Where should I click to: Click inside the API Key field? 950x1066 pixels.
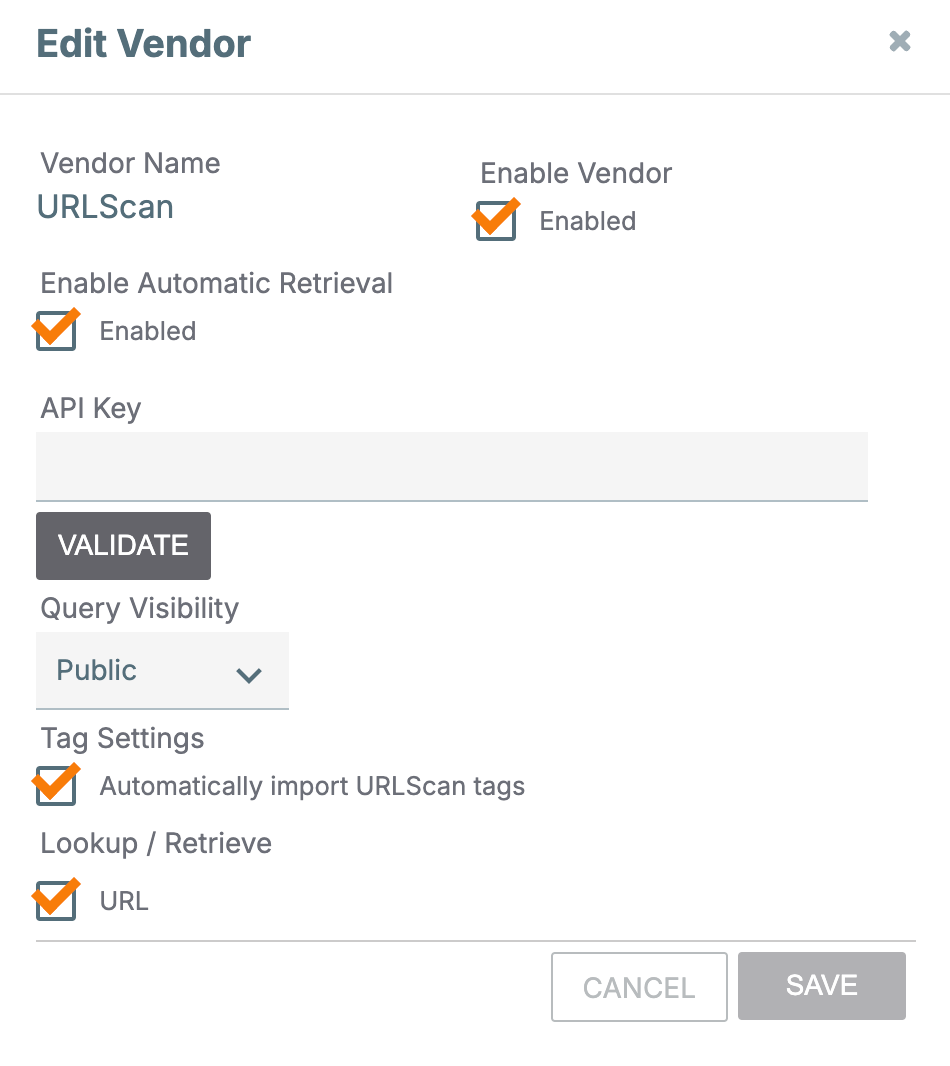click(x=452, y=466)
